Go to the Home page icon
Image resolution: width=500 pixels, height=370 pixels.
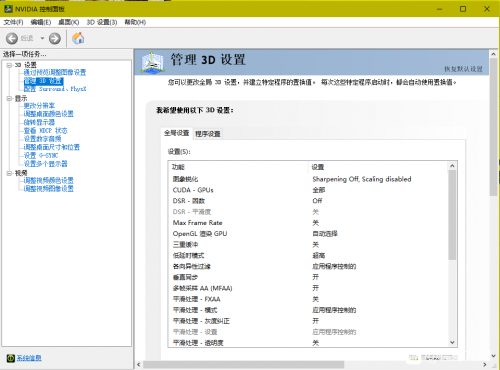click(x=78, y=38)
